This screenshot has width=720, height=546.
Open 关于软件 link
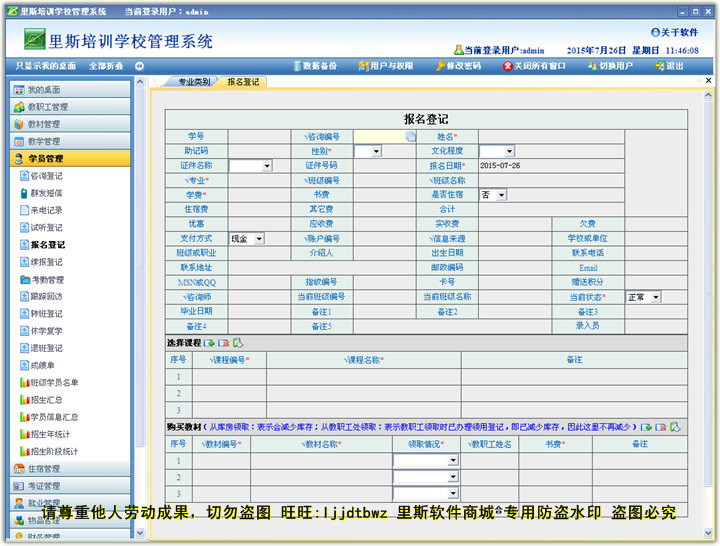click(675, 32)
